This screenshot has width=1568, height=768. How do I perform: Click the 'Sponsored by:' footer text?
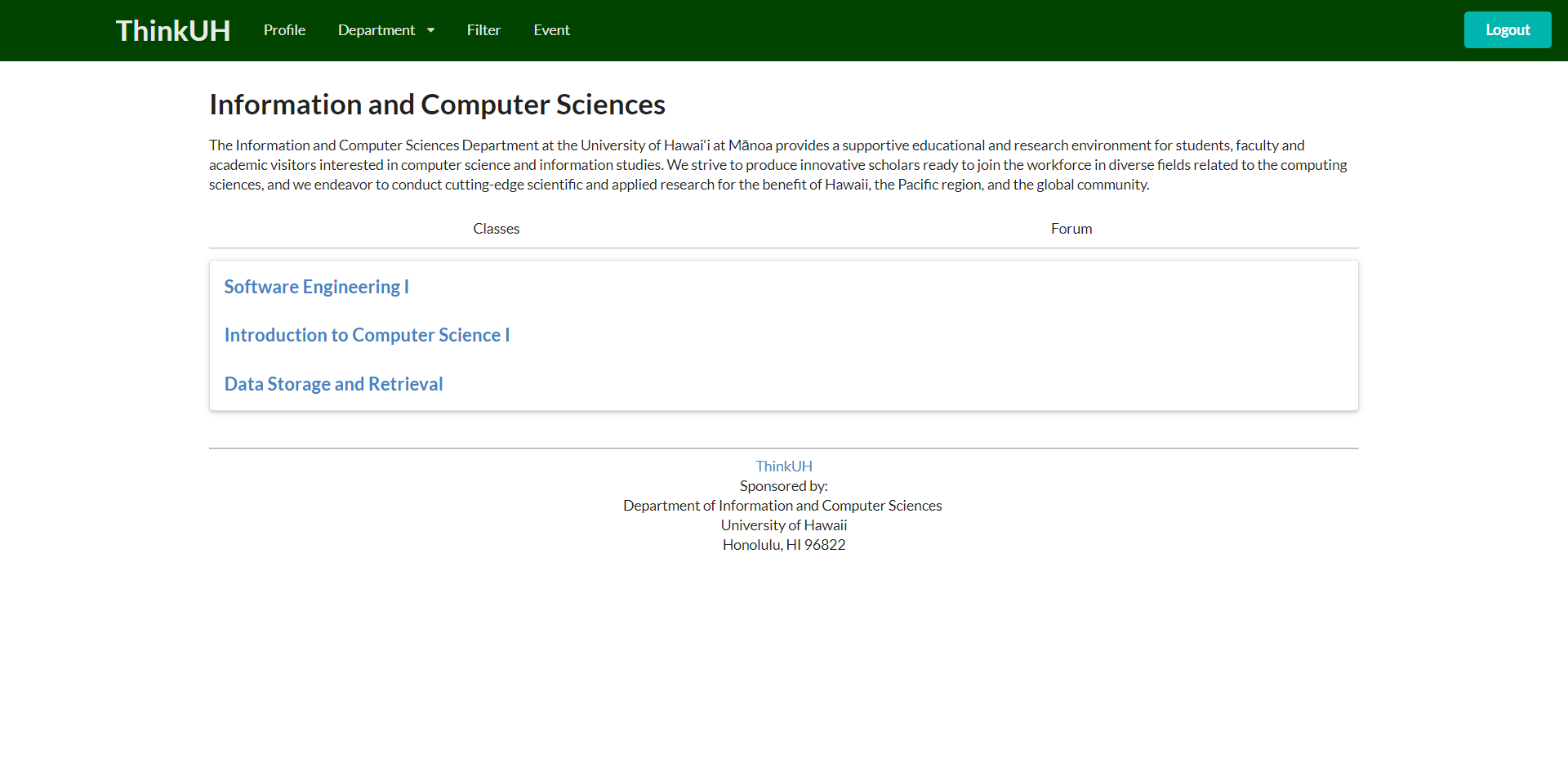coord(783,486)
